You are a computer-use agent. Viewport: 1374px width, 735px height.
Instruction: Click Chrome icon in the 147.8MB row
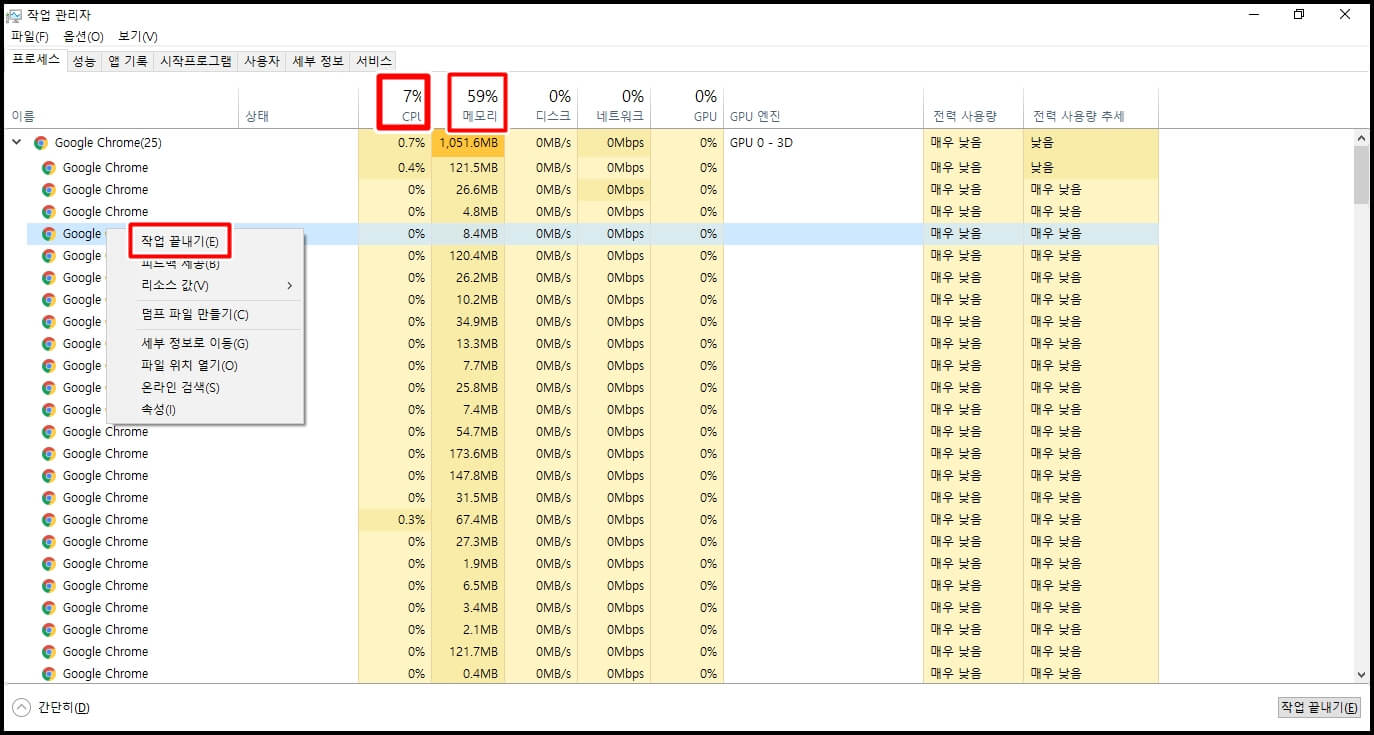point(49,476)
